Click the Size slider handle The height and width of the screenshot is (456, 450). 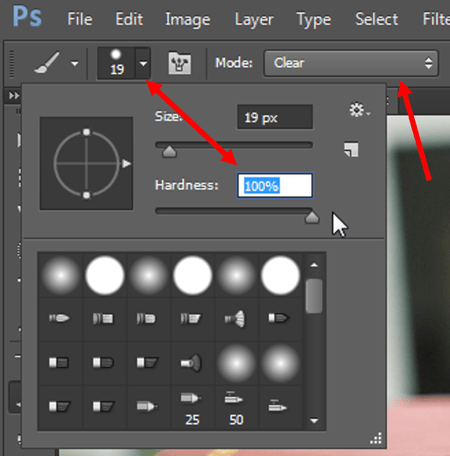coord(169,152)
